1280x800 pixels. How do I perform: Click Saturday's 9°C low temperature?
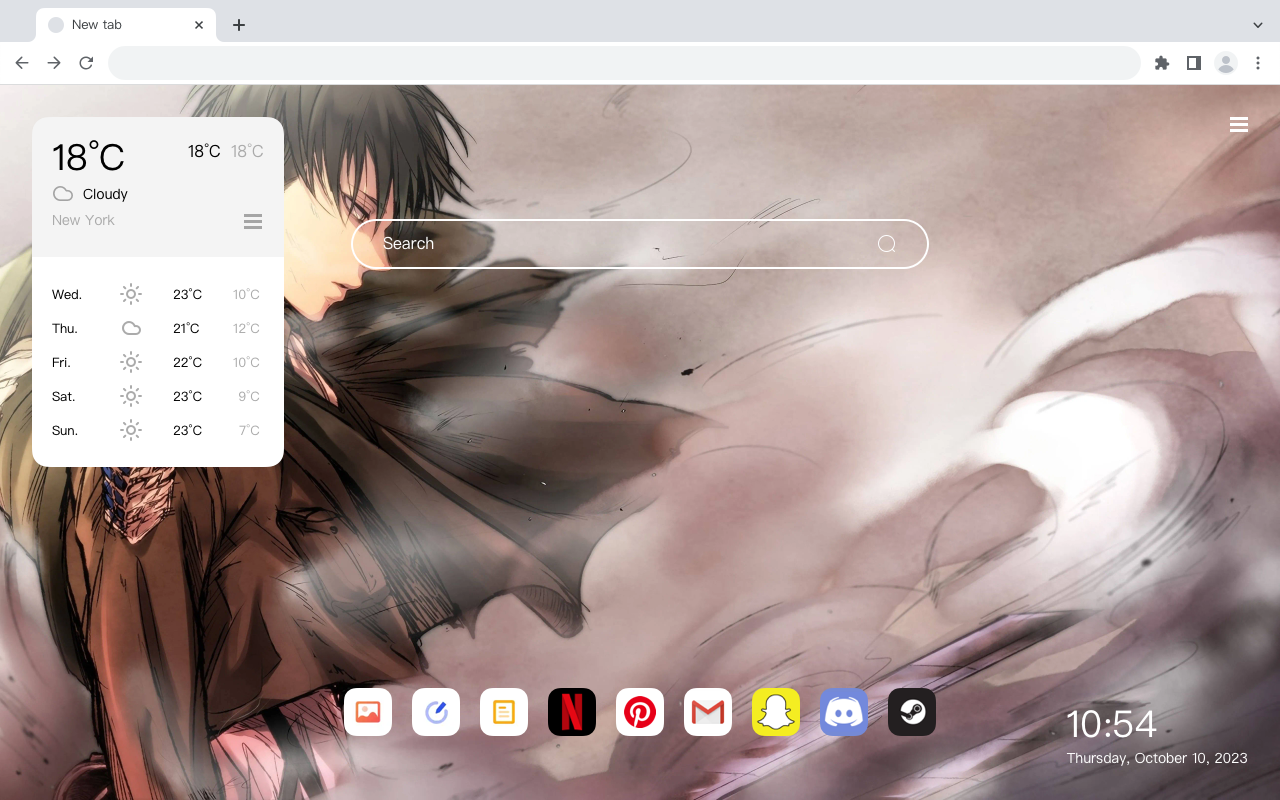(249, 396)
